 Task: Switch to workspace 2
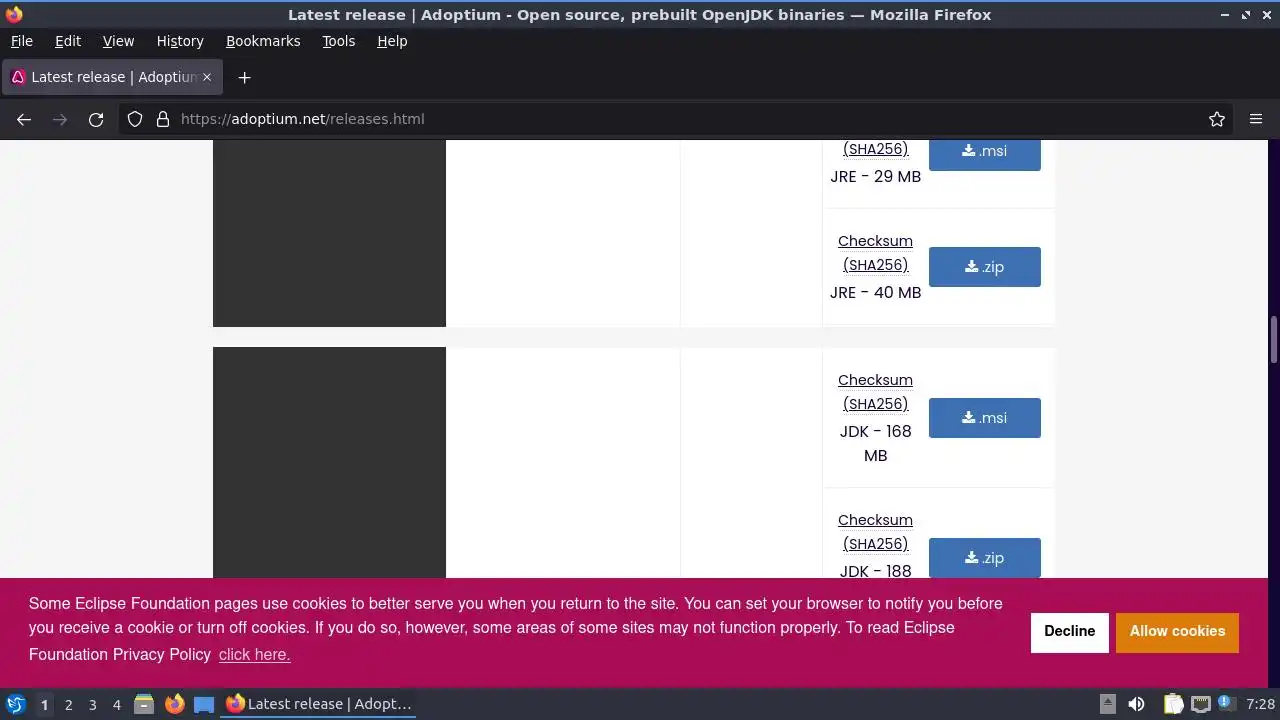[68, 705]
